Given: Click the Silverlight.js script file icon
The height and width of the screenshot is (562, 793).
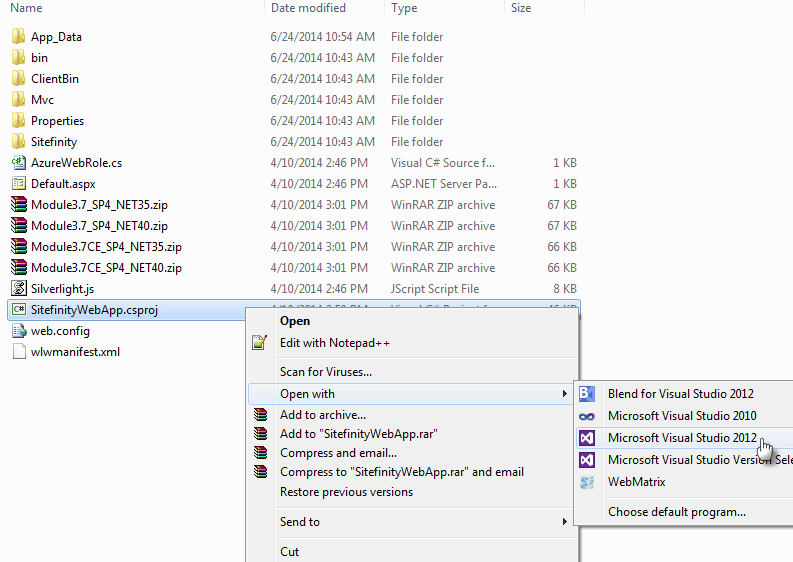Looking at the screenshot, I should (19, 289).
